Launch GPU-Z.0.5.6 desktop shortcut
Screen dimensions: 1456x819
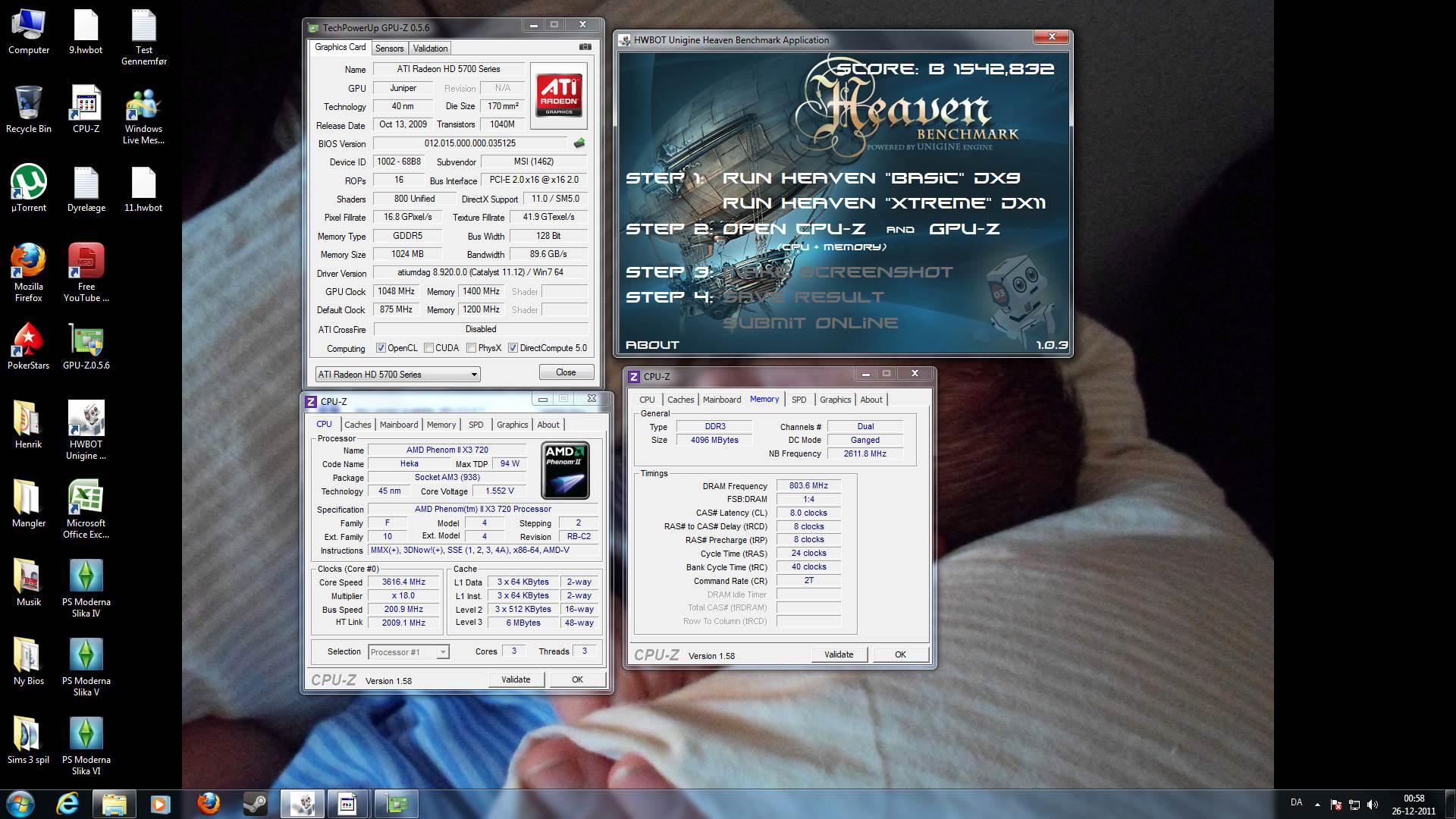[86, 347]
